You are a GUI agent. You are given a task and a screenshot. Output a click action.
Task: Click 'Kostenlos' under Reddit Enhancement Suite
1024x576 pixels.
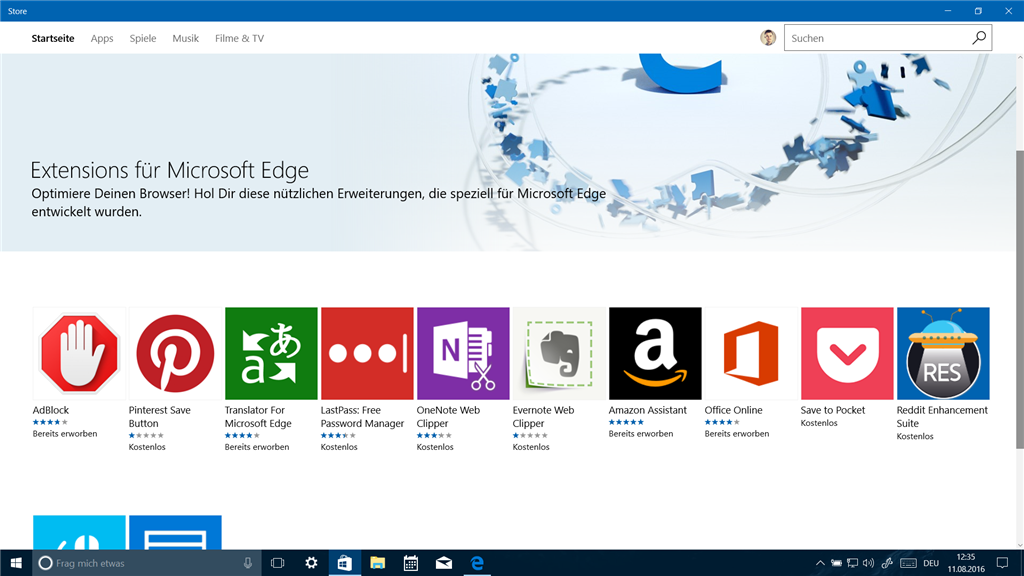coord(915,436)
